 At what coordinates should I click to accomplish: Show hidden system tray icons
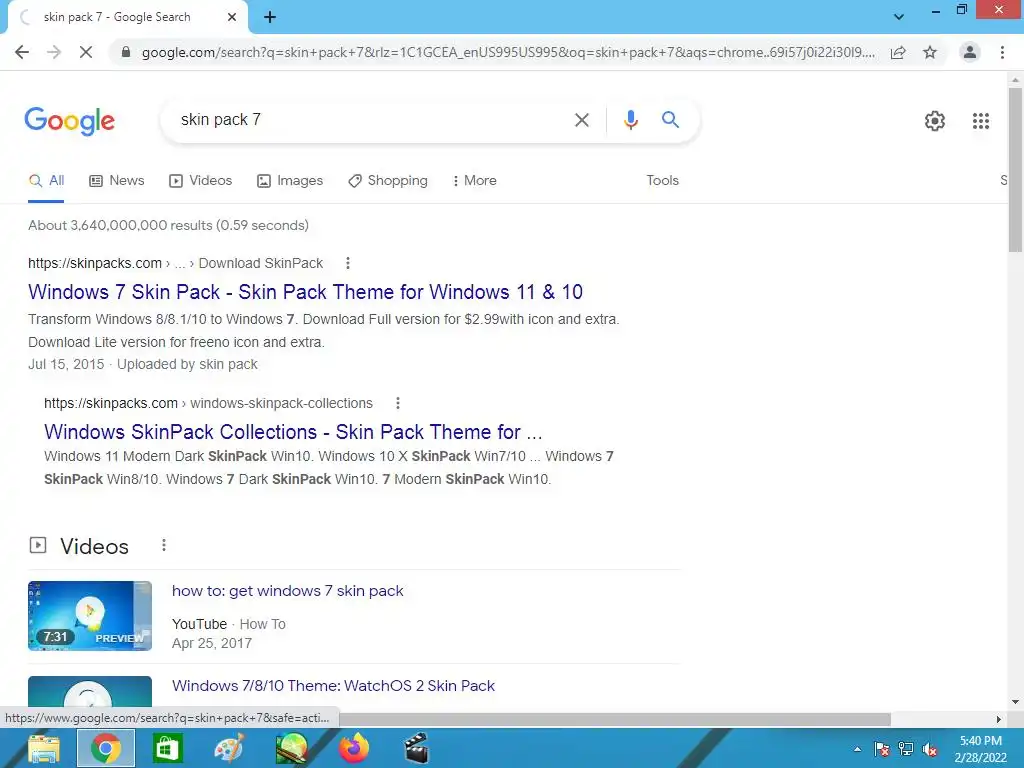(857, 749)
